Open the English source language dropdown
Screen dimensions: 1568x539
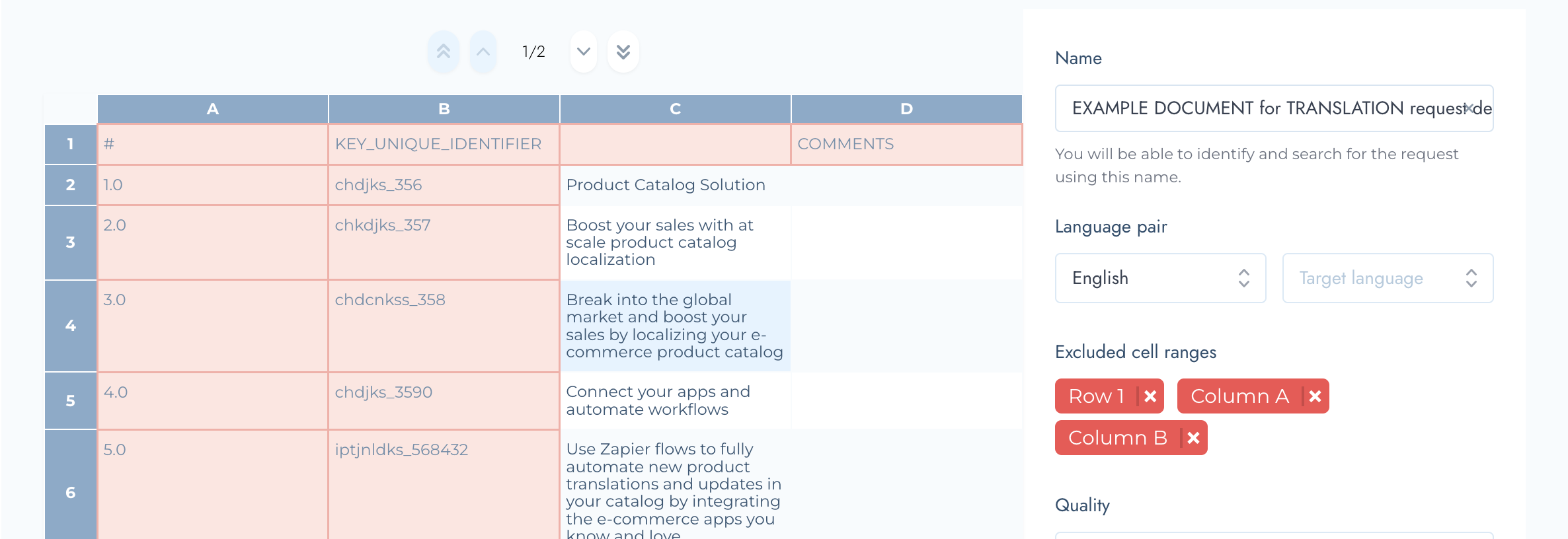(x=1160, y=278)
